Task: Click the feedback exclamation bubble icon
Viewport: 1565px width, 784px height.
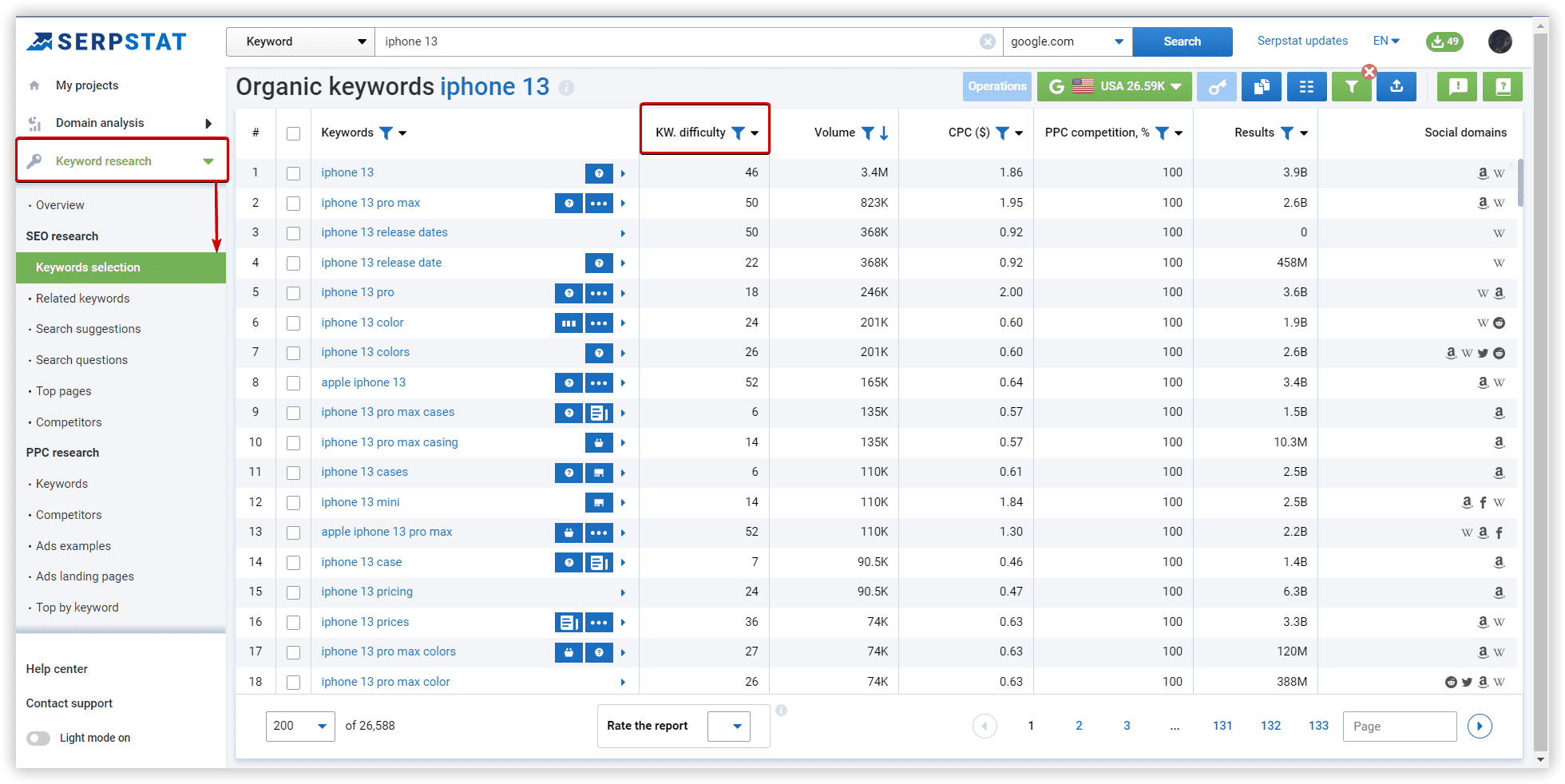Action: click(x=1457, y=86)
